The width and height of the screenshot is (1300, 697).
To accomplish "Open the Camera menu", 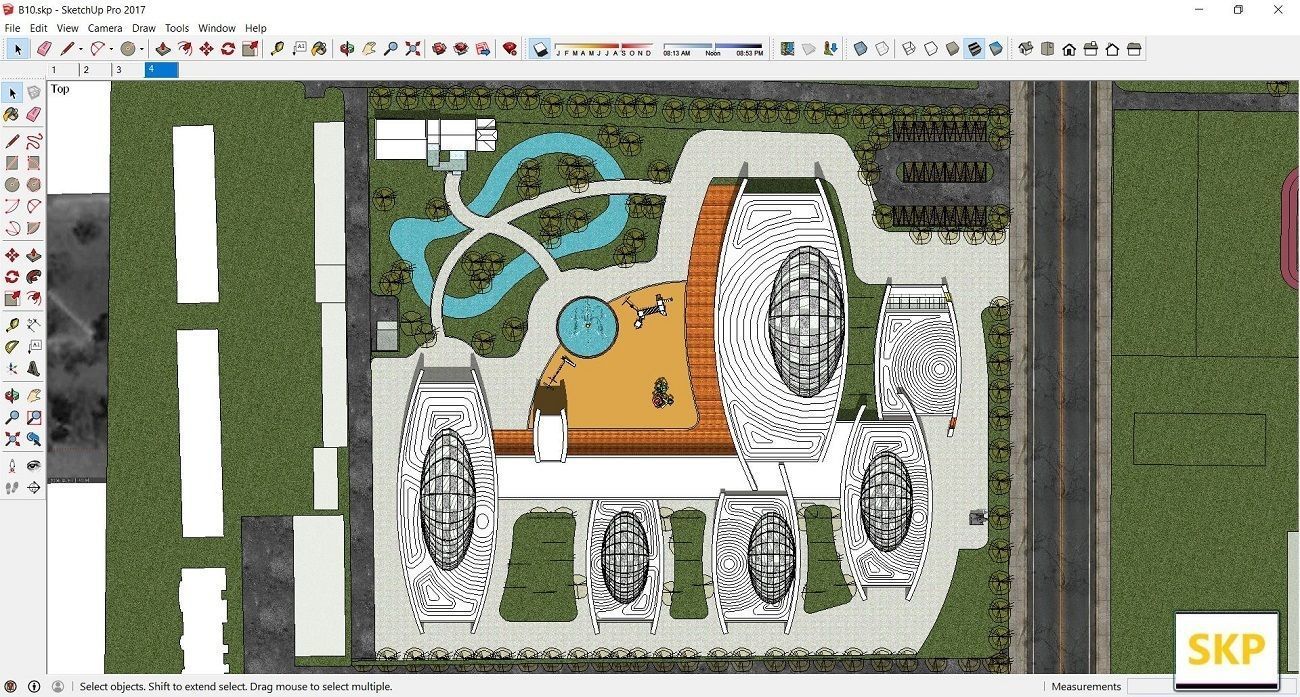I will 105,28.
